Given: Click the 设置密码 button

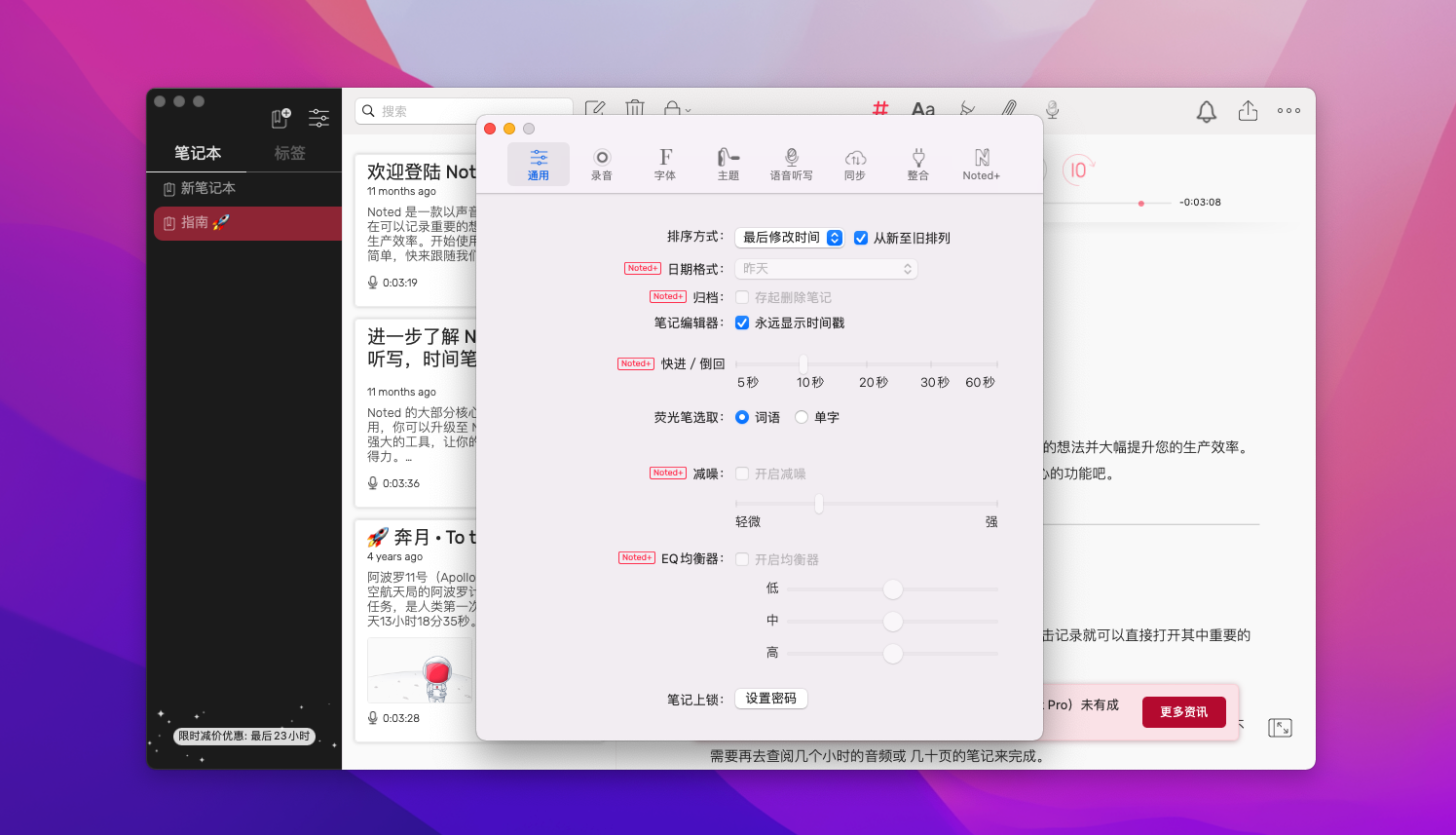Looking at the screenshot, I should (x=770, y=699).
